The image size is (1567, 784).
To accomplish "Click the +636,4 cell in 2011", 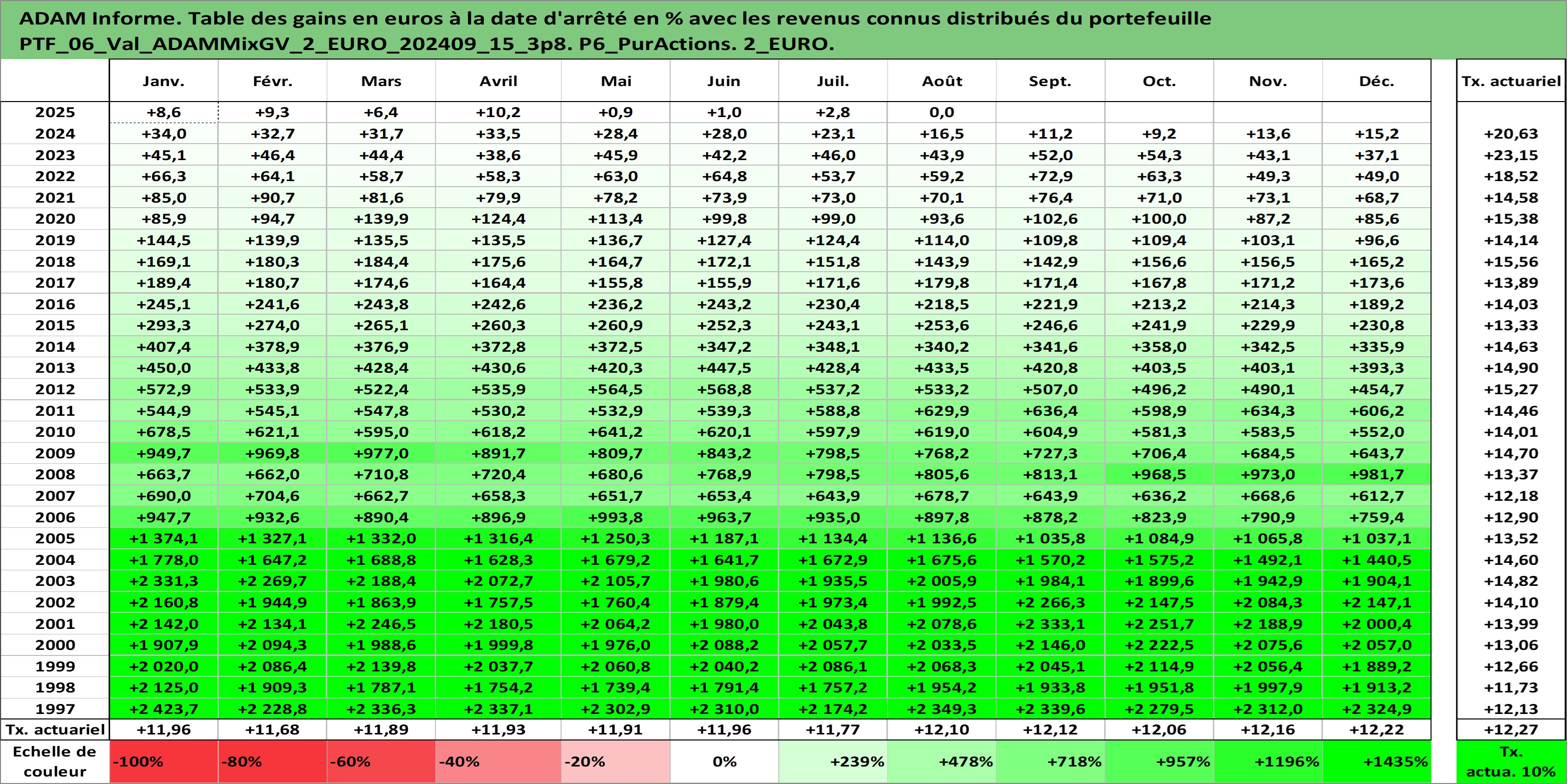I will coord(1051,411).
